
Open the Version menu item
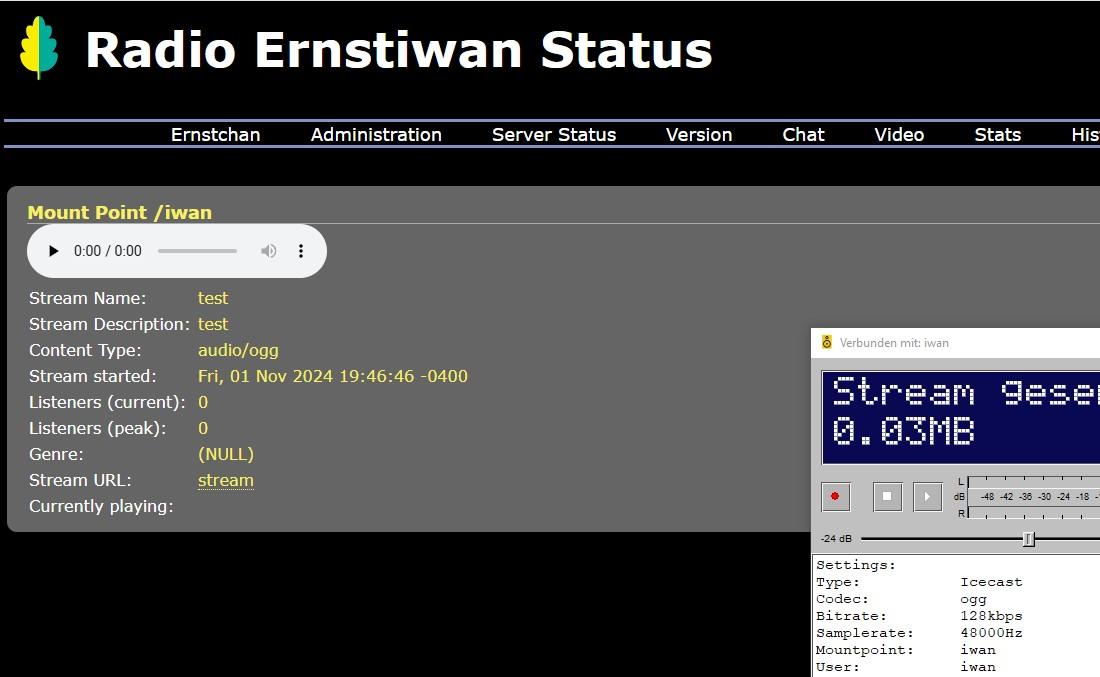click(699, 135)
